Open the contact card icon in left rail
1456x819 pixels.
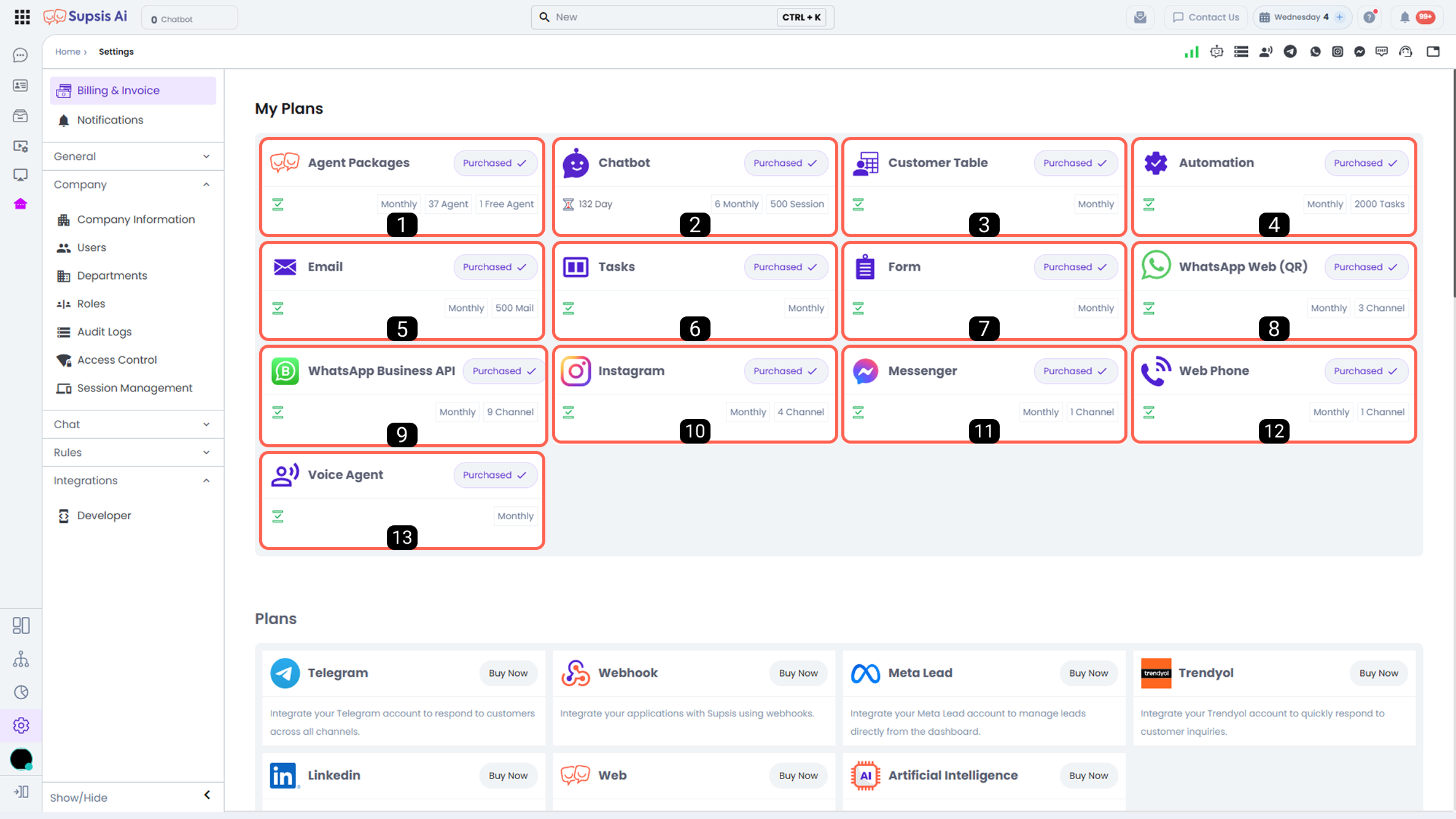20,85
